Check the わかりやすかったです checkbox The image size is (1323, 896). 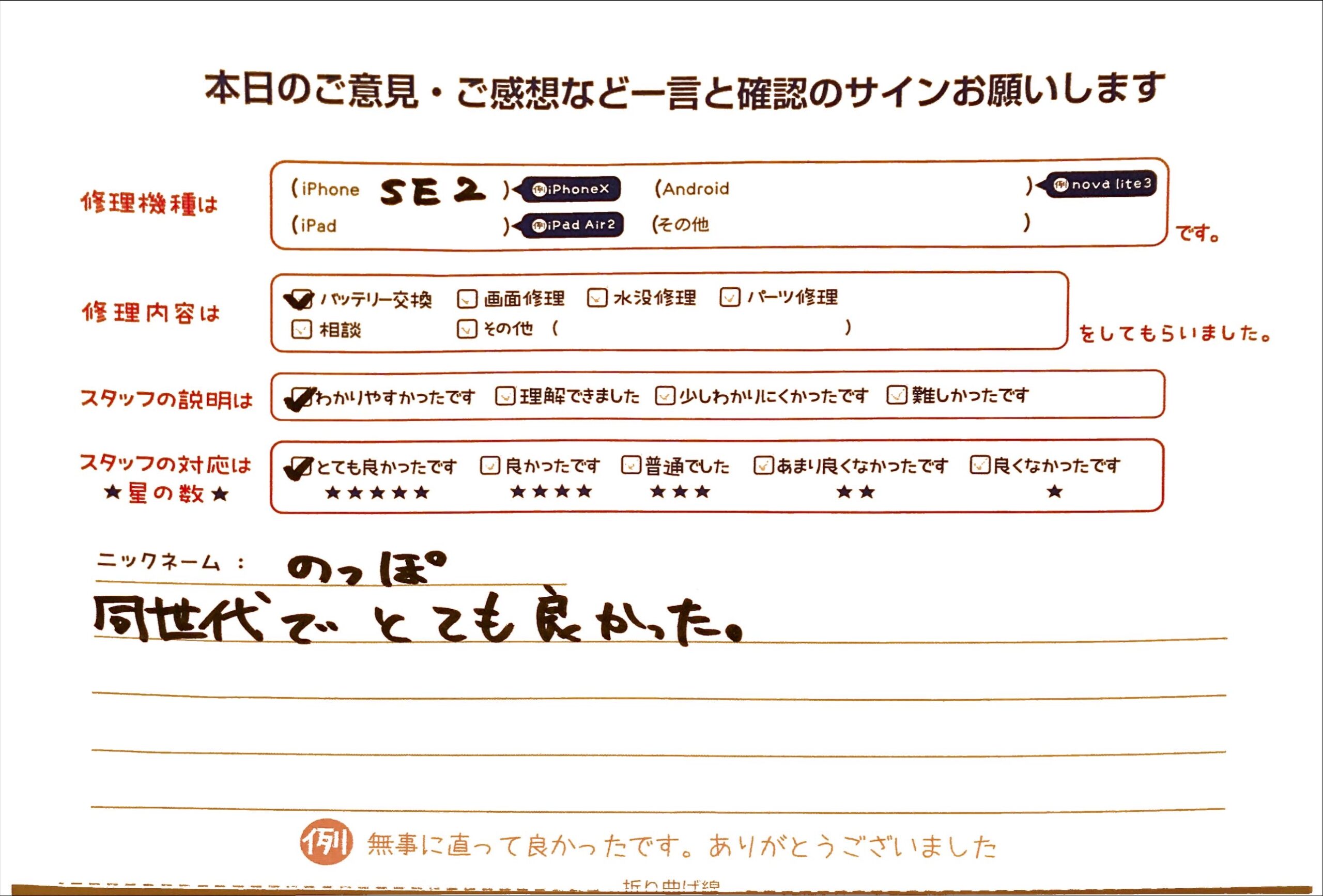pyautogui.click(x=301, y=397)
